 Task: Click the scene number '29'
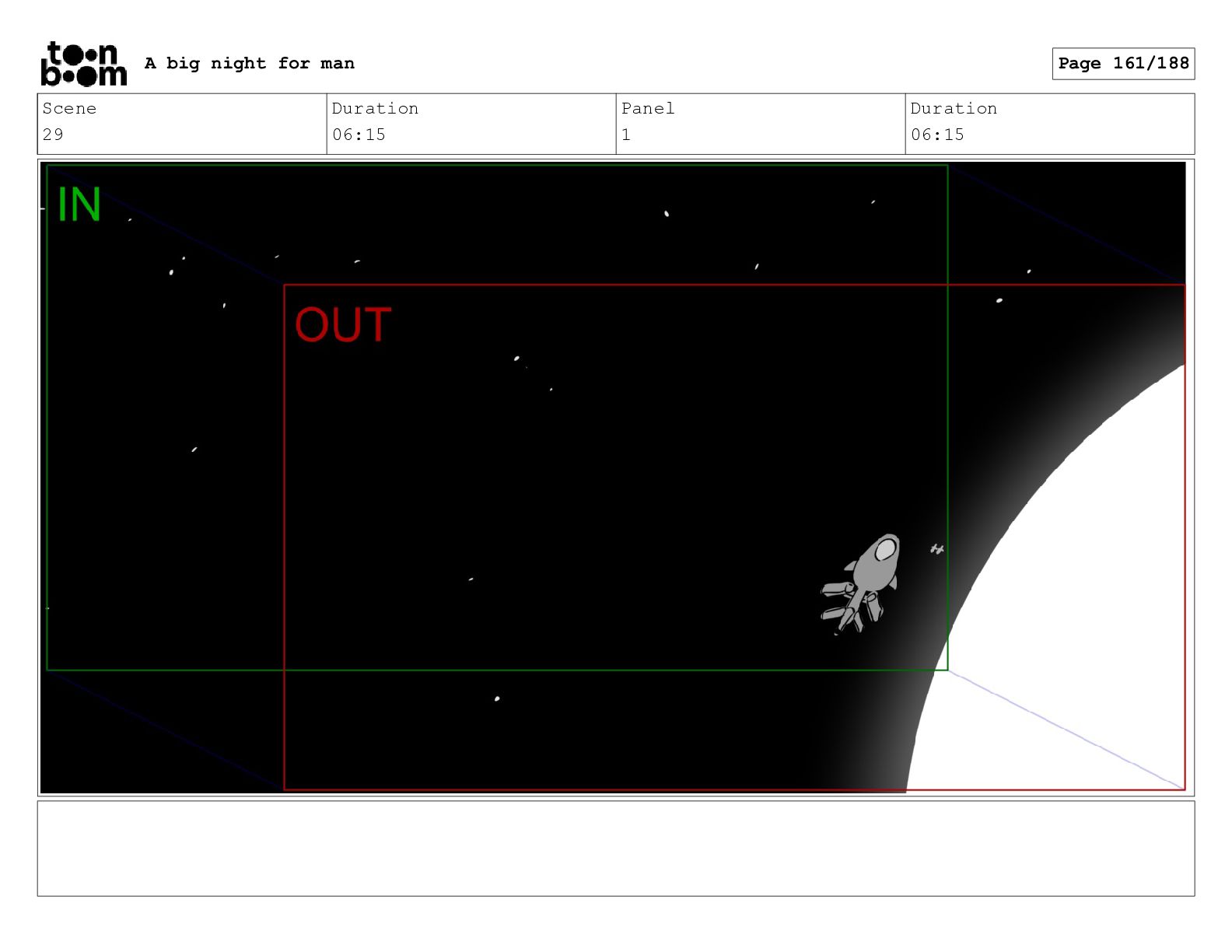pyautogui.click(x=53, y=135)
